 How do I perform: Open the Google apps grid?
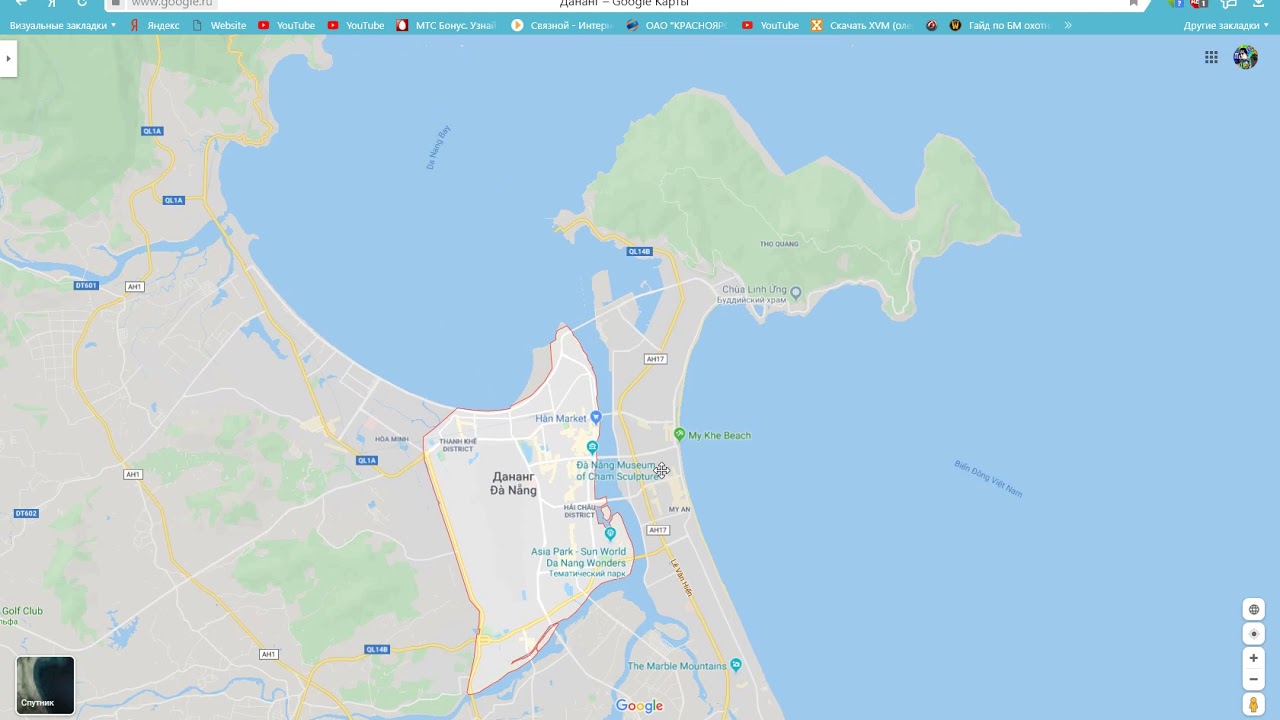(x=1211, y=58)
